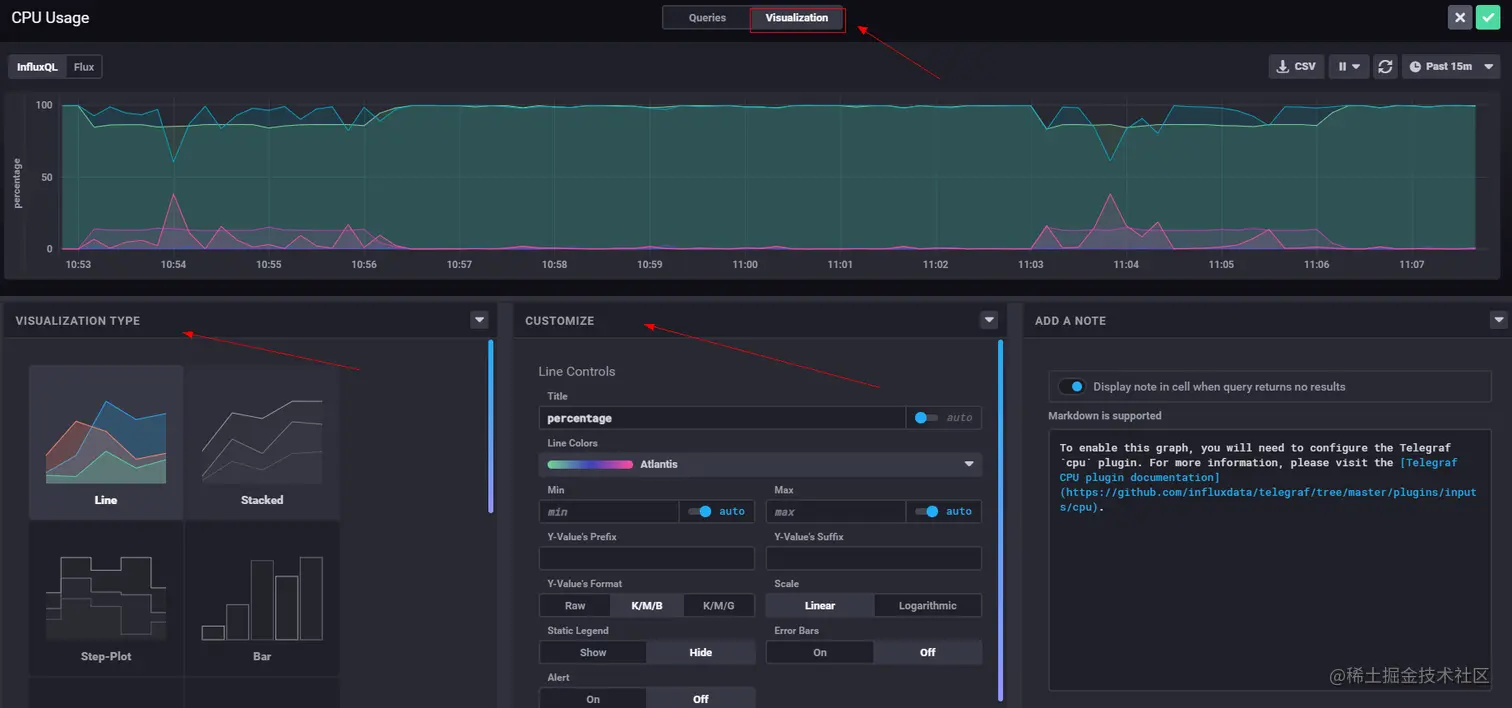Click the green checkmark save icon
Screen dimensions: 1512x708
click(1490, 17)
